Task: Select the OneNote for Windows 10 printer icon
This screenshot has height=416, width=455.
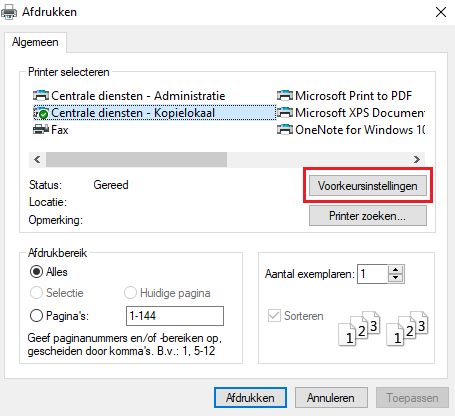Action: pyautogui.click(x=285, y=129)
